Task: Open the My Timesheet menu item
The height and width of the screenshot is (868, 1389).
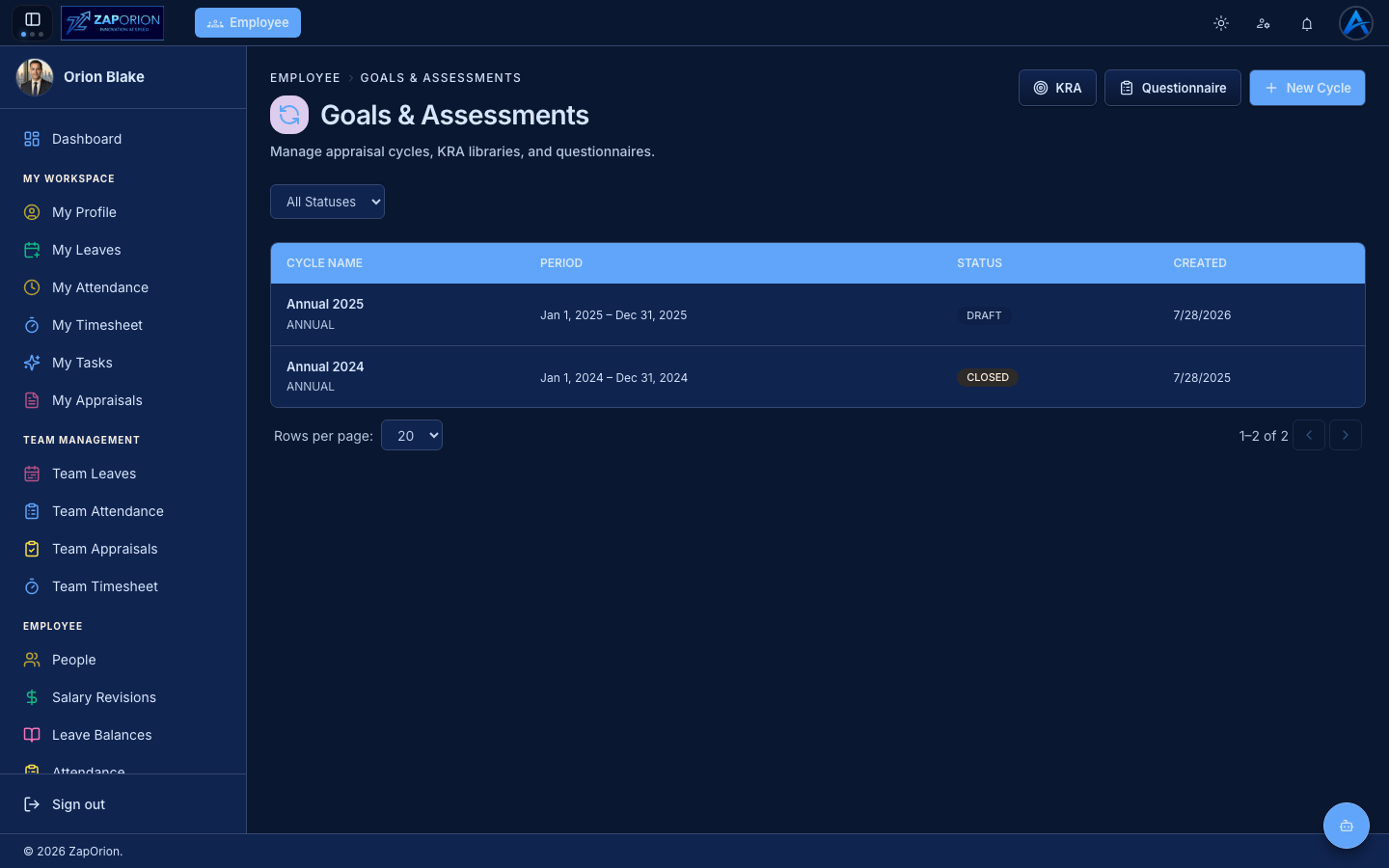Action: click(123, 325)
